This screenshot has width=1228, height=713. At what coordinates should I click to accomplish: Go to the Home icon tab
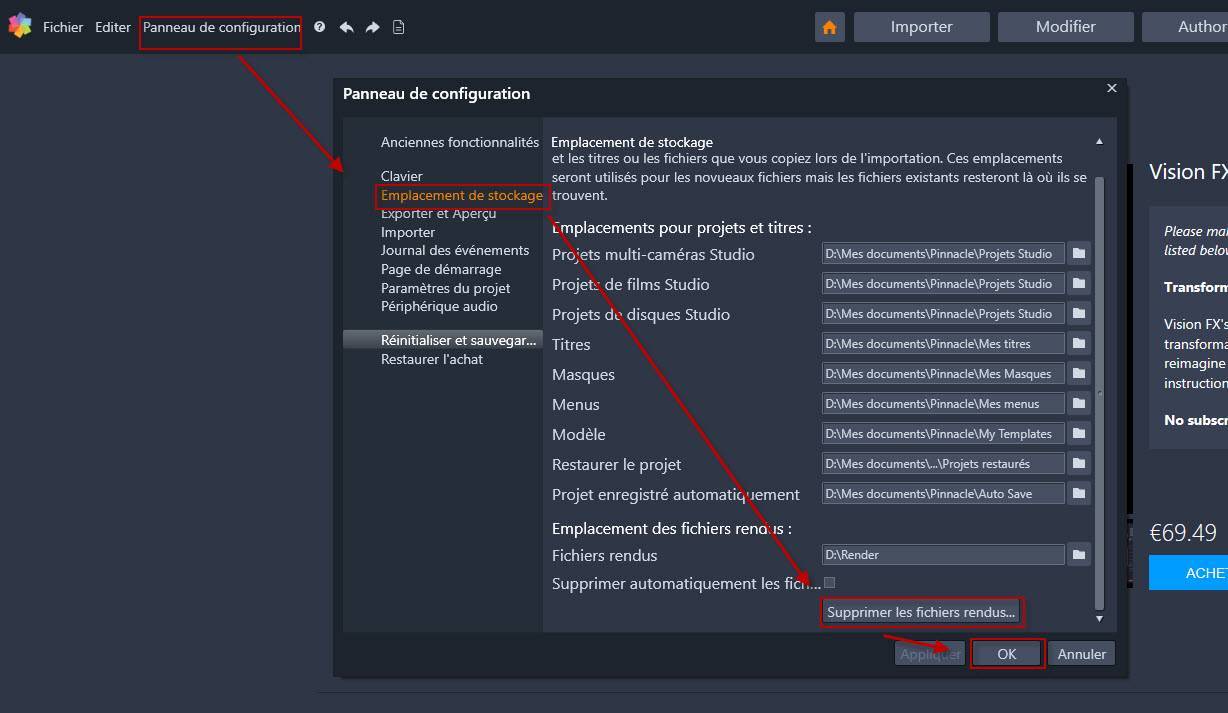click(829, 27)
